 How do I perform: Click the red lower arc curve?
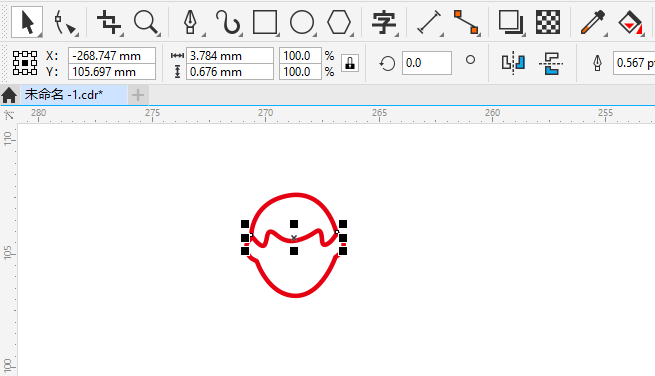(295, 295)
